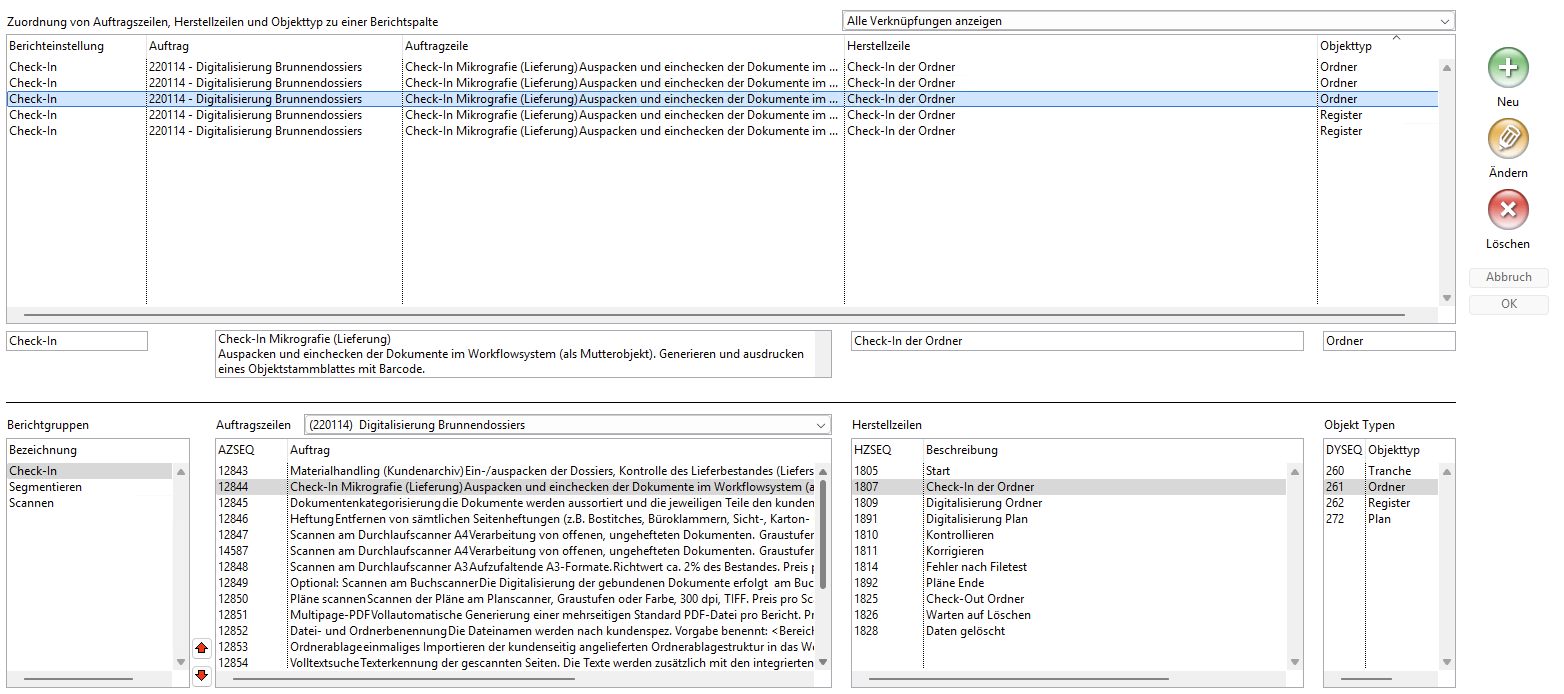
Task: Click the 'Check-In der Ordner' text field
Action: click(1076, 341)
